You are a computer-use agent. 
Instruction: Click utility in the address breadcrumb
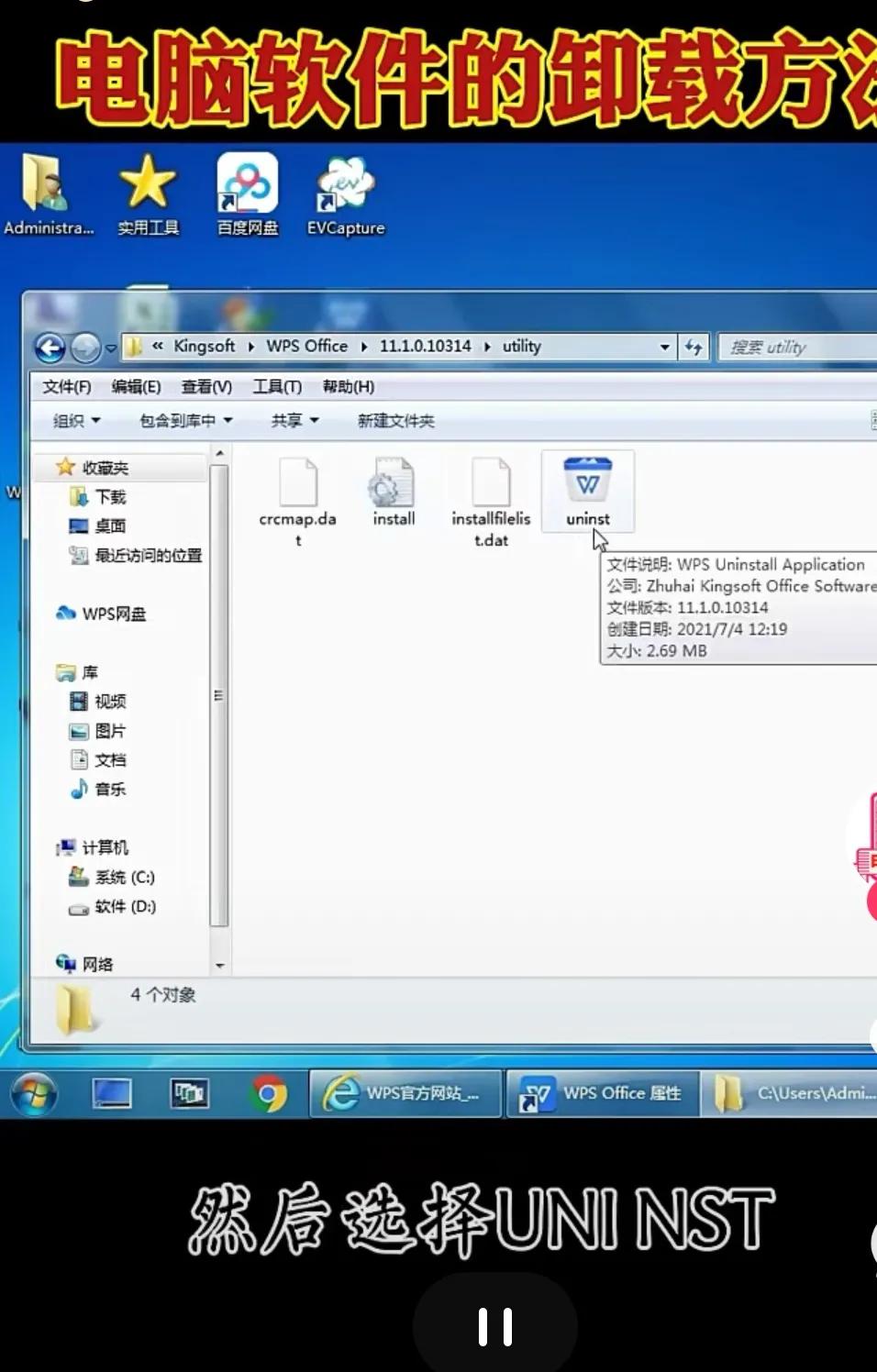pos(521,346)
